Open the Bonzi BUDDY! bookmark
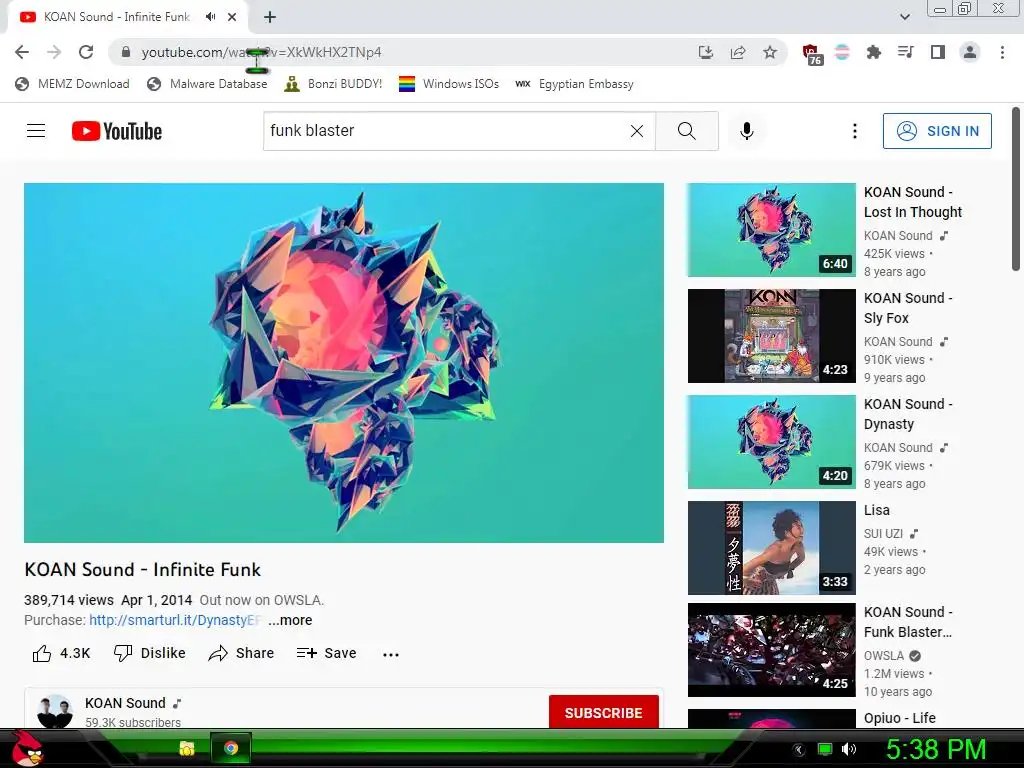The height and width of the screenshot is (768, 1024). click(333, 84)
